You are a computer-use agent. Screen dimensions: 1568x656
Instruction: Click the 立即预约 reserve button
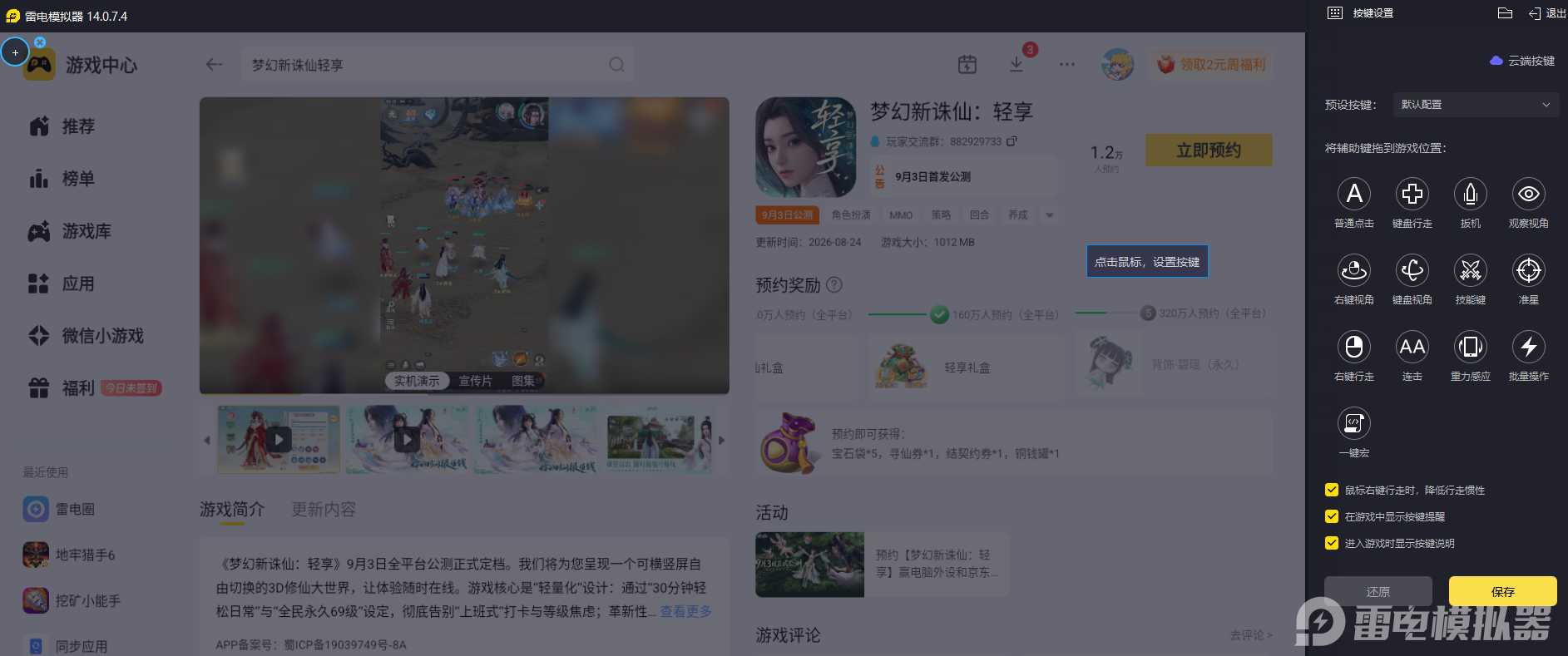pyautogui.click(x=1209, y=150)
